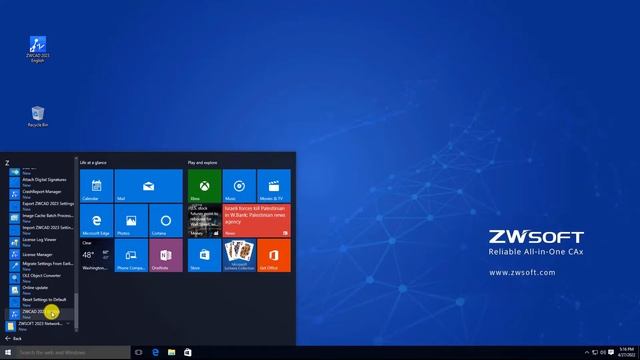Click the Windows Start button
This screenshot has width=640, height=360.
click(x=7, y=352)
